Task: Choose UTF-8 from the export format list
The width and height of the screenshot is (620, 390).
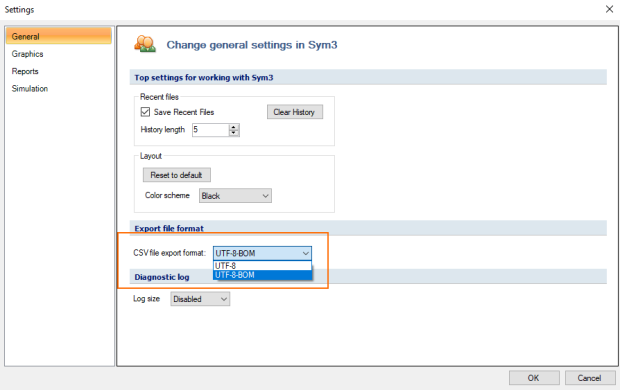Action: (x=262, y=266)
